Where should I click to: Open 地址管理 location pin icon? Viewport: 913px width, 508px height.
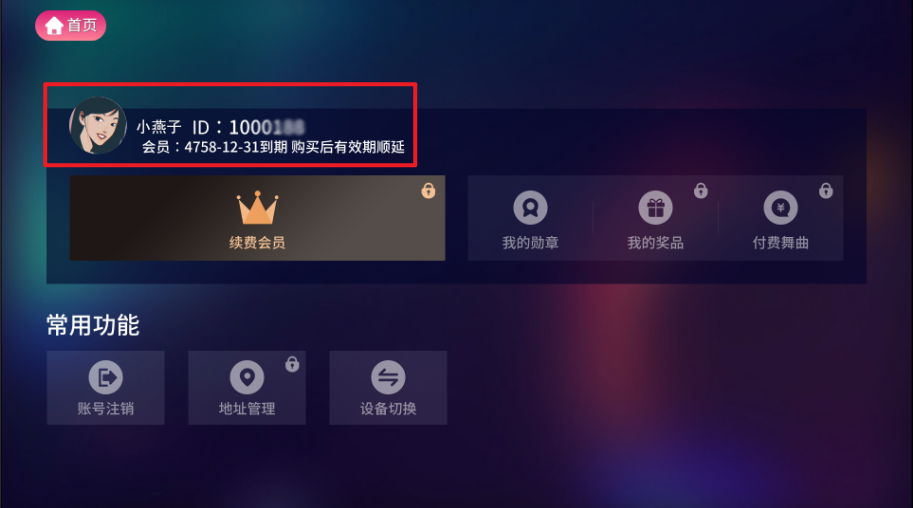(x=247, y=378)
